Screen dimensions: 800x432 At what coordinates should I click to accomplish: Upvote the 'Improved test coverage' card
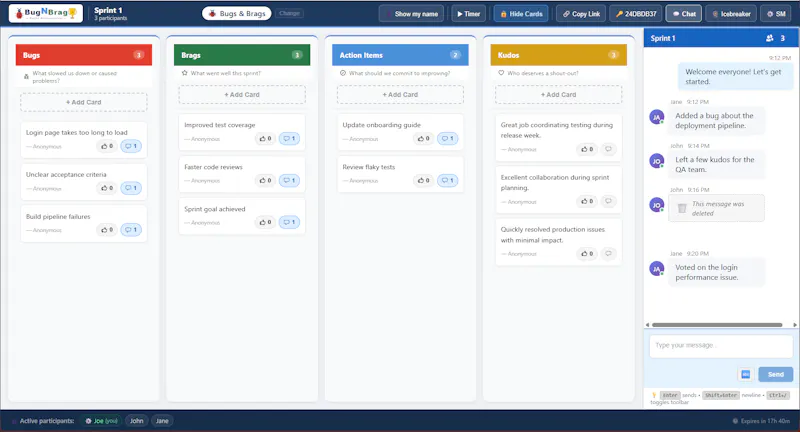tap(265, 139)
